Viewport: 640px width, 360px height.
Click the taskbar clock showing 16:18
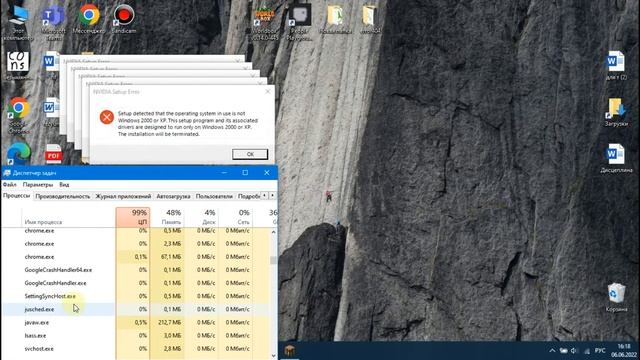(x=624, y=351)
